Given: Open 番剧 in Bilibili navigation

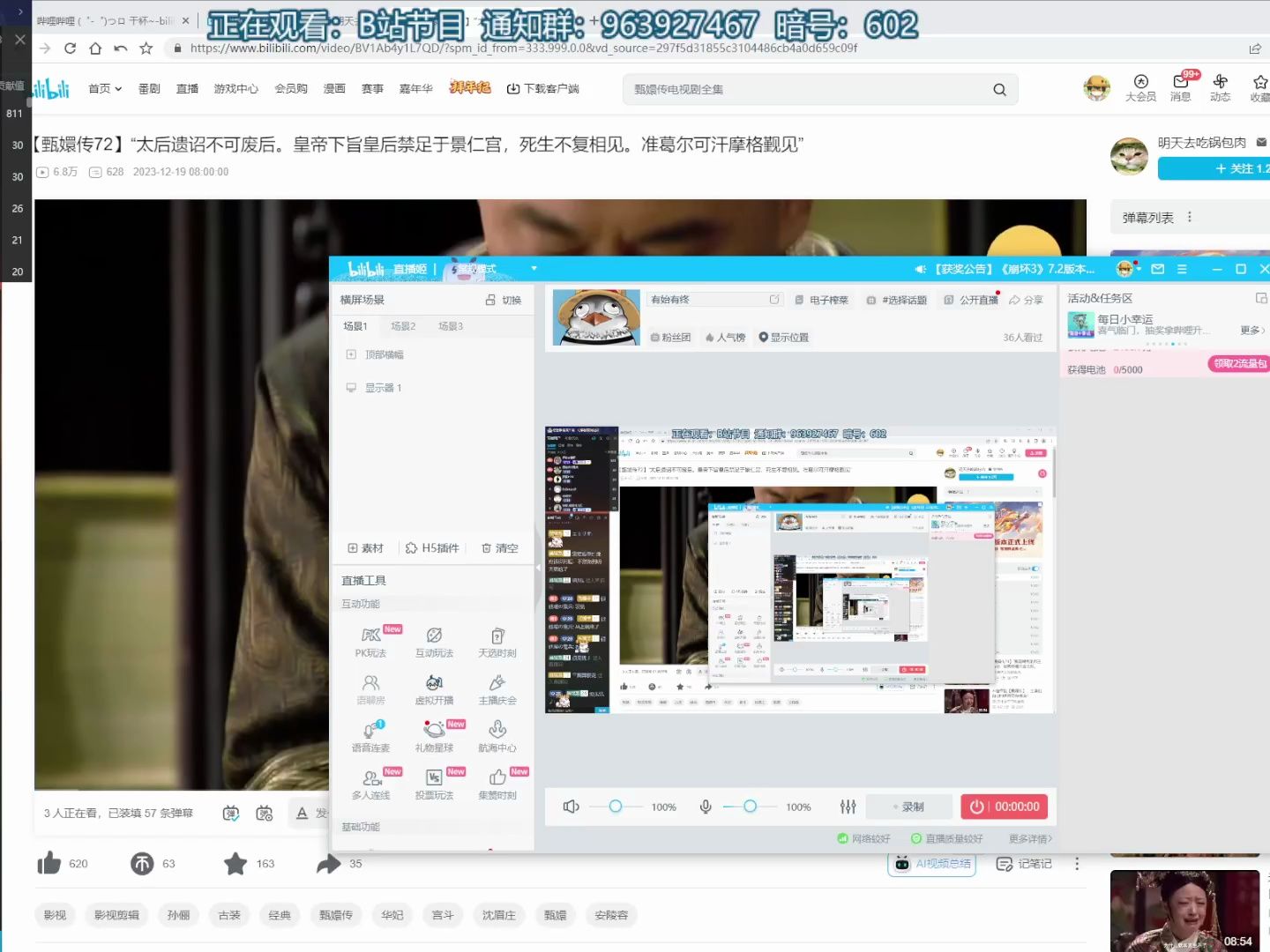Looking at the screenshot, I should click(x=149, y=89).
